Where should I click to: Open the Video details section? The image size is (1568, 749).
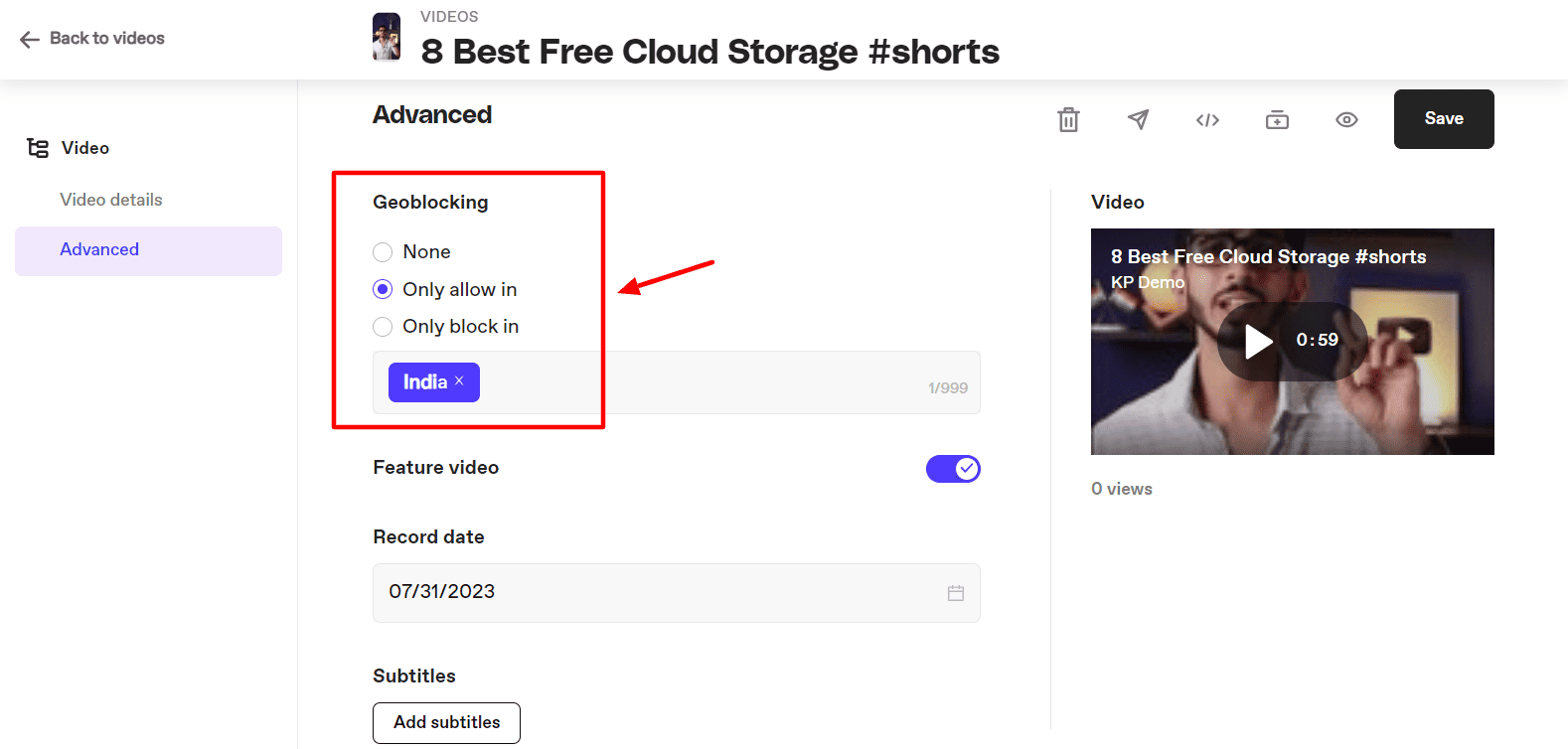(x=111, y=200)
